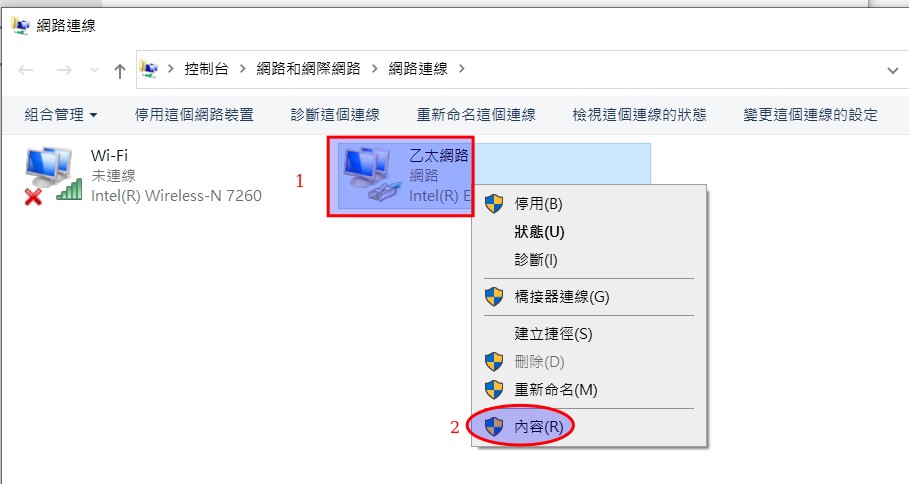
Task: Click 停用這個網路裝置 toolbar button
Action: click(194, 115)
